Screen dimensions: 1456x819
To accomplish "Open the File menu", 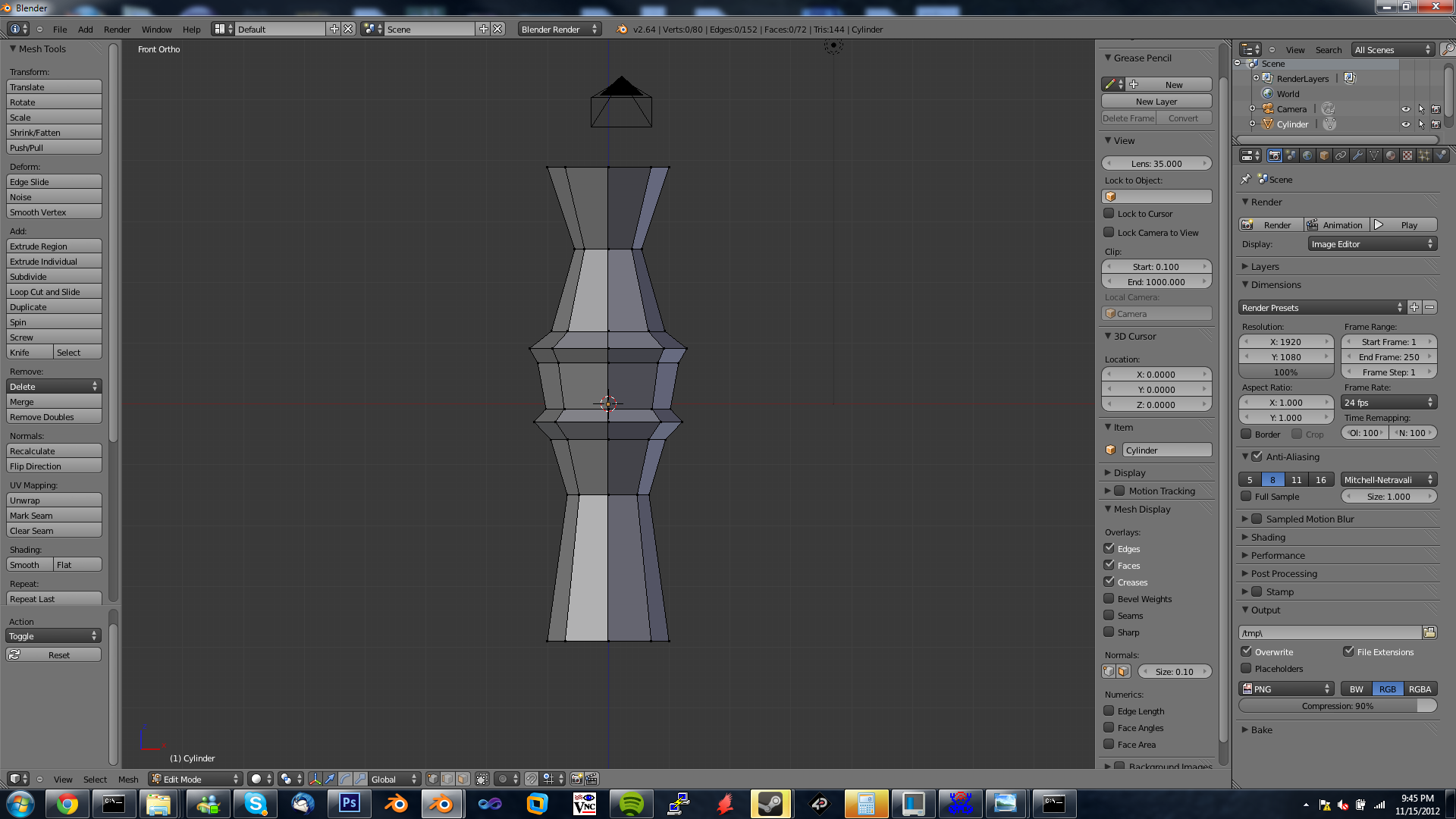I will [x=60, y=29].
